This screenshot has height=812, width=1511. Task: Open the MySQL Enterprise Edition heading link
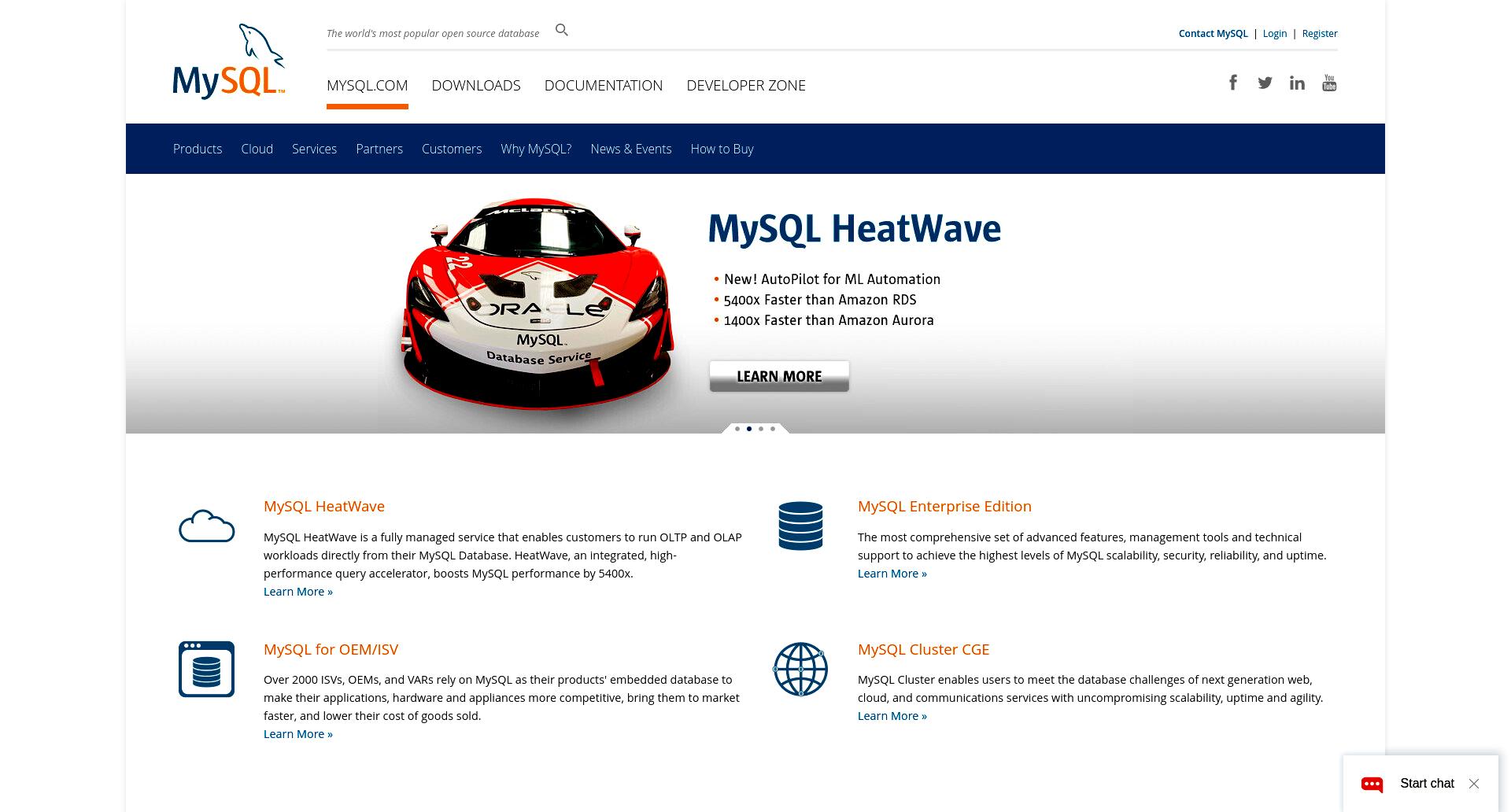click(944, 506)
